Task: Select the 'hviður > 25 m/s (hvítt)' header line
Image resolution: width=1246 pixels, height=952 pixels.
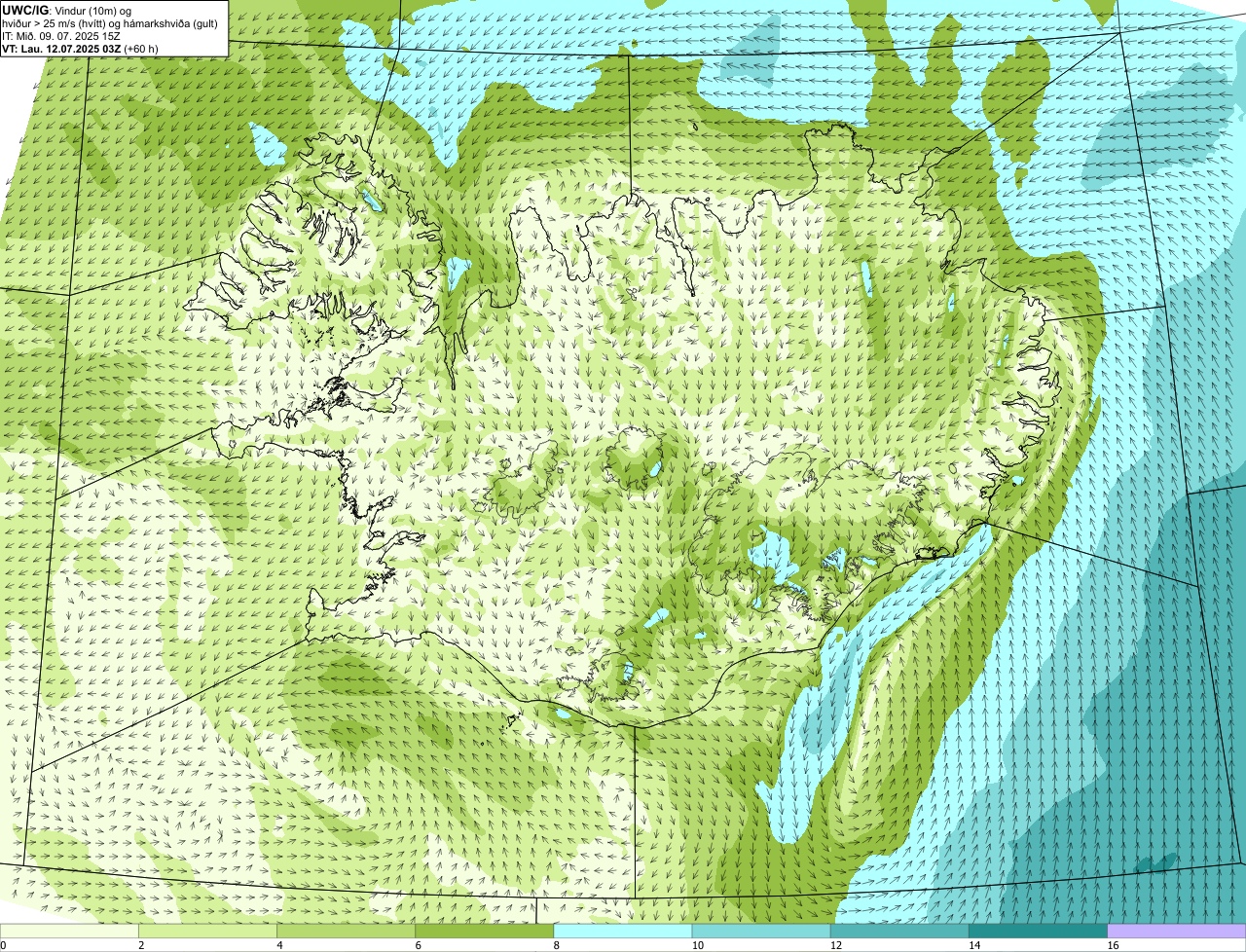Action: coord(108,22)
